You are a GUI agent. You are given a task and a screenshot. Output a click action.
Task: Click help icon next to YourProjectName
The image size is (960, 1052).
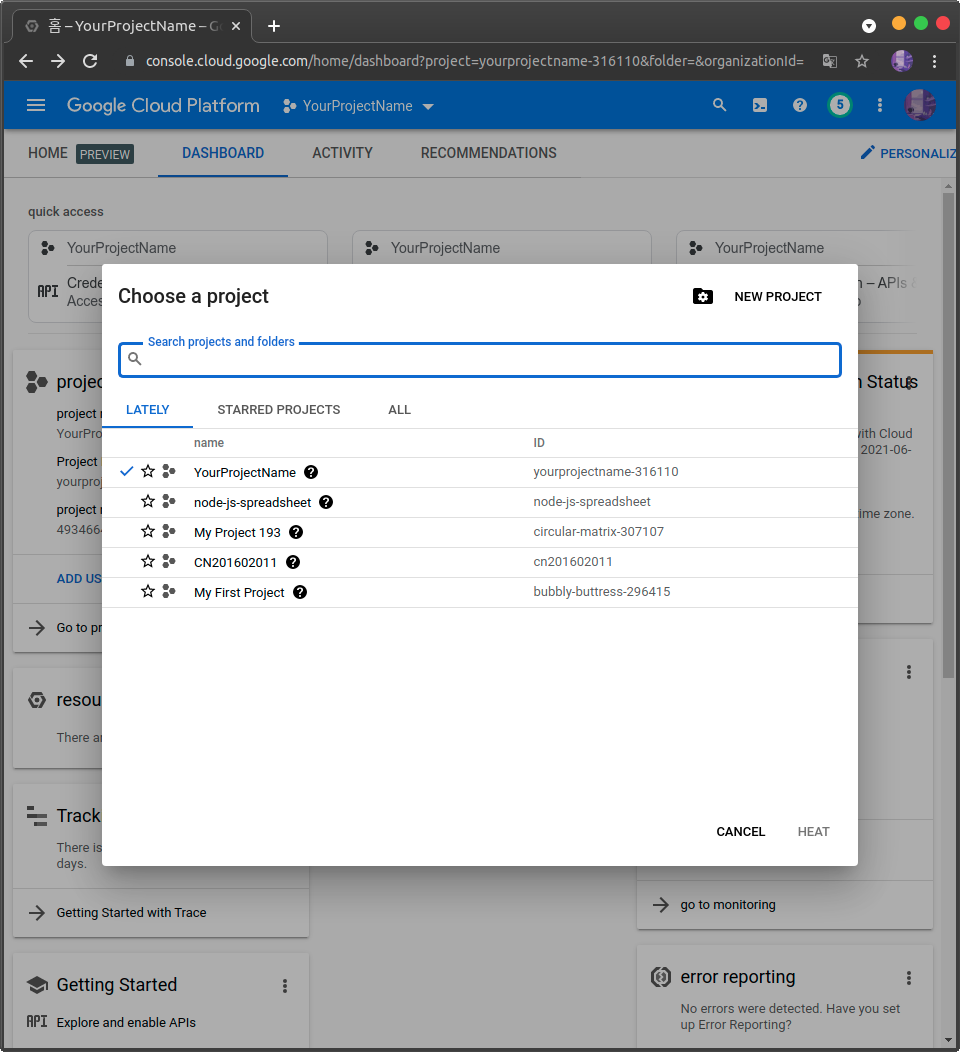click(311, 472)
